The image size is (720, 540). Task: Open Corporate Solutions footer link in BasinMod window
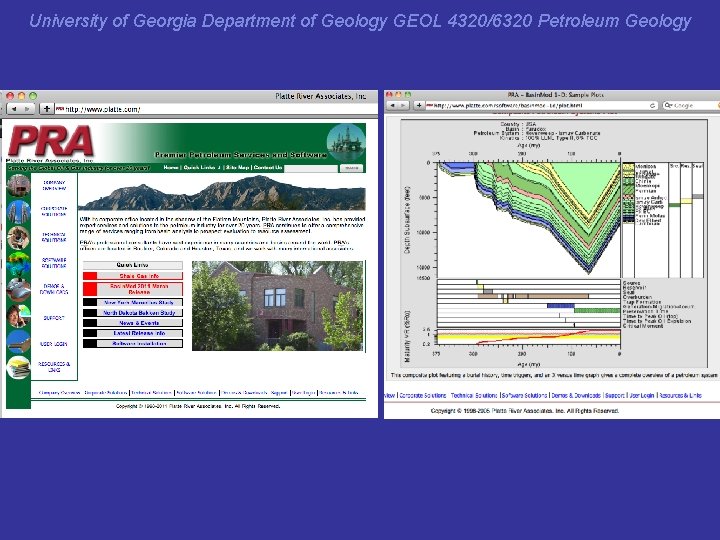coord(422,395)
